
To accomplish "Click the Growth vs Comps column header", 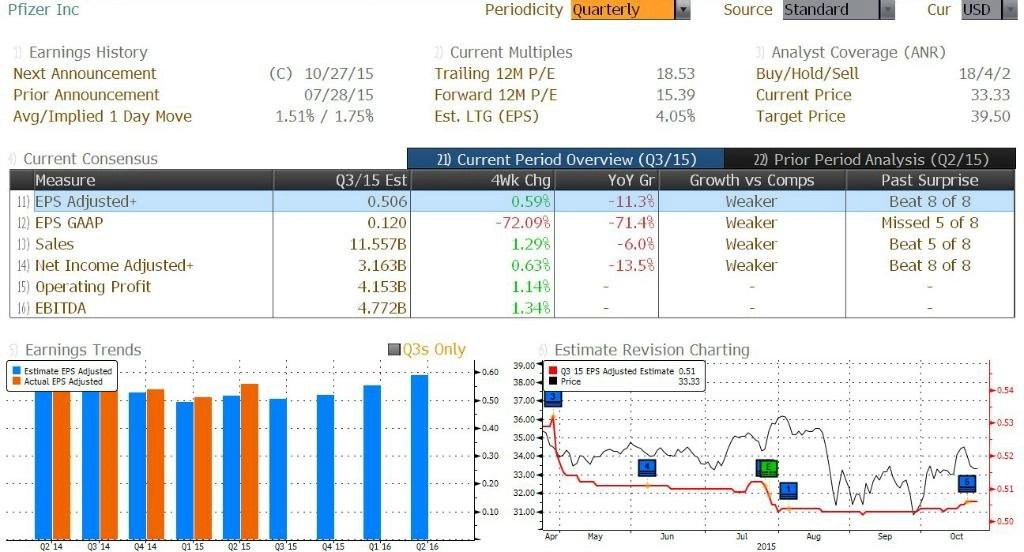I will click(752, 180).
